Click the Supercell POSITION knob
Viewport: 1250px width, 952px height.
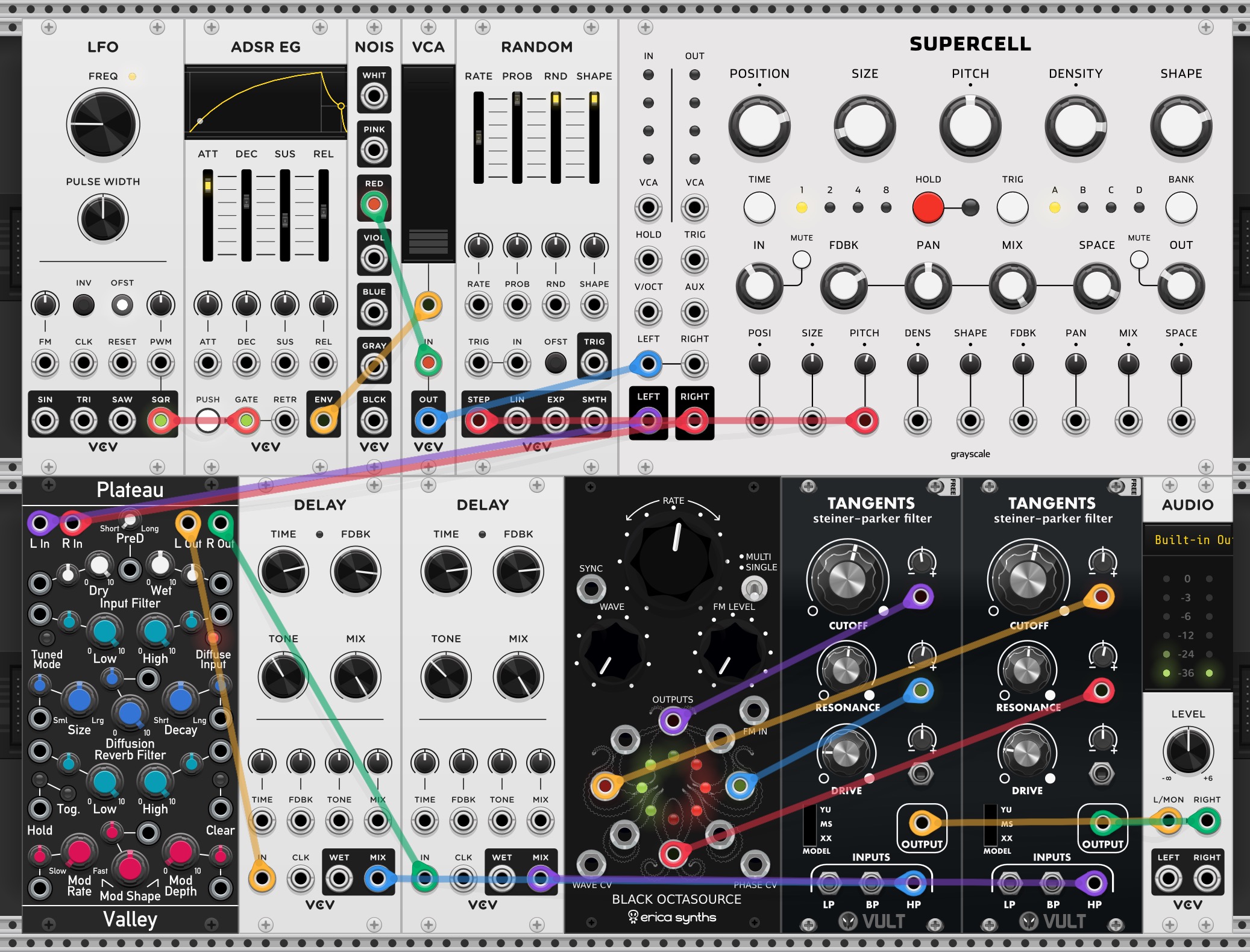click(759, 125)
